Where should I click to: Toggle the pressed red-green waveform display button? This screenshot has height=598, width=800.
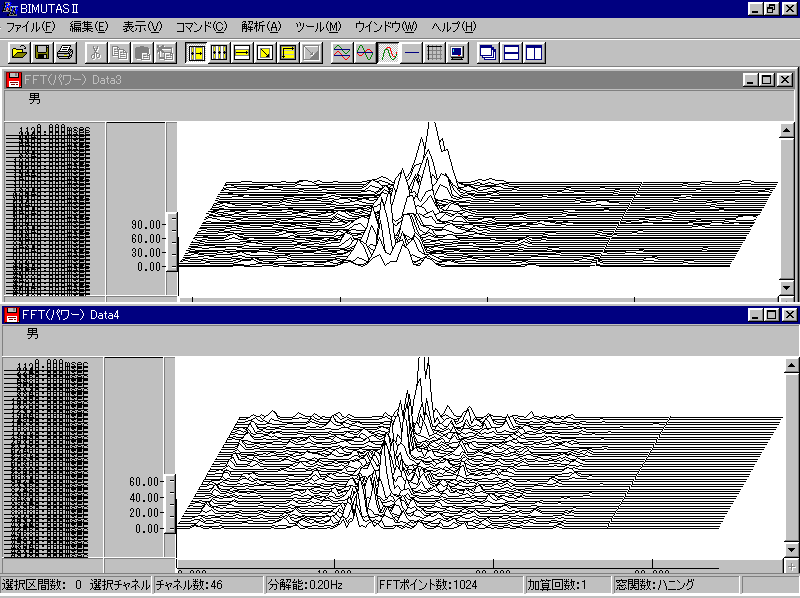388,52
